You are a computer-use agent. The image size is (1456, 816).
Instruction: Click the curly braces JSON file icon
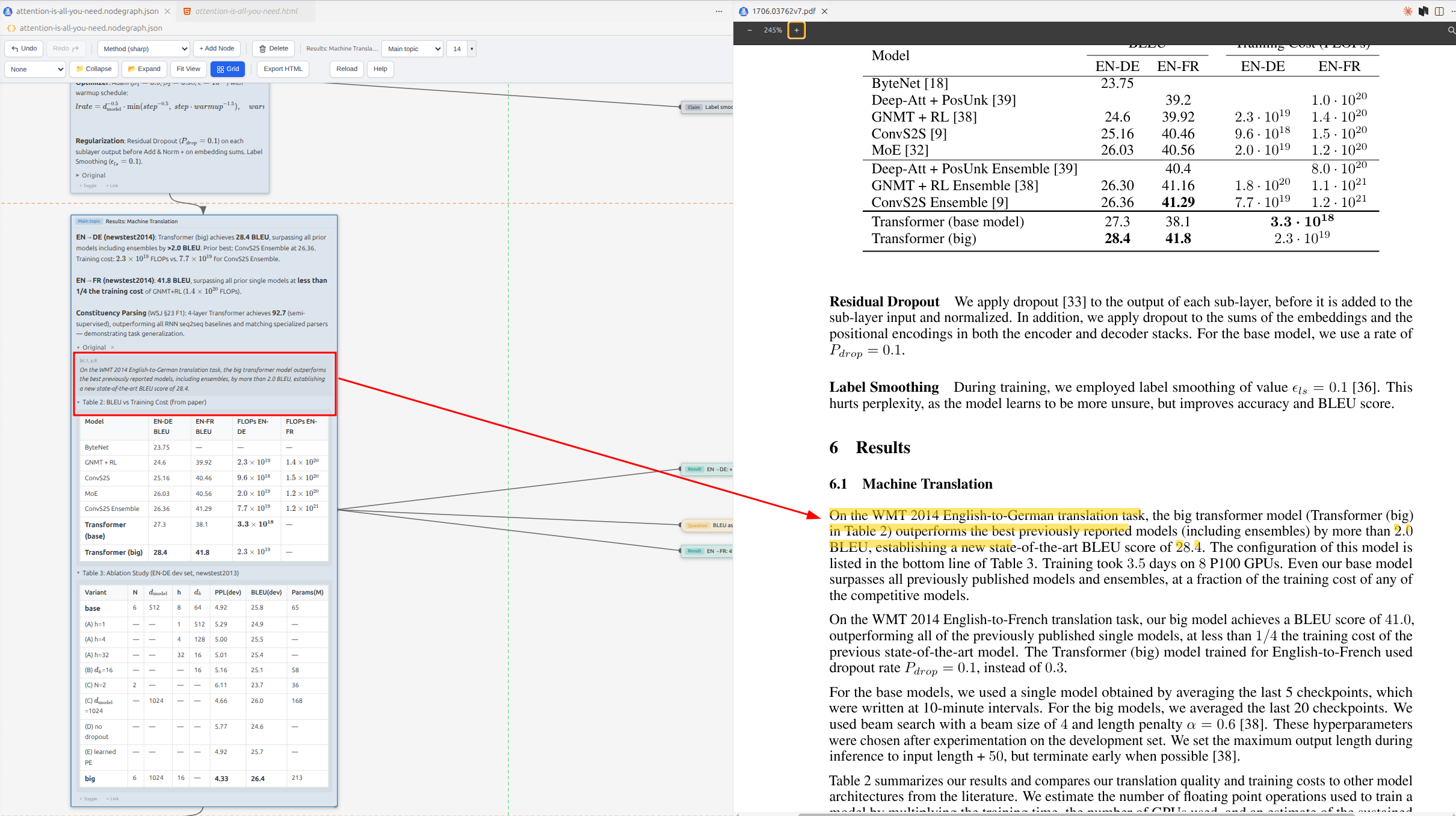point(11,28)
